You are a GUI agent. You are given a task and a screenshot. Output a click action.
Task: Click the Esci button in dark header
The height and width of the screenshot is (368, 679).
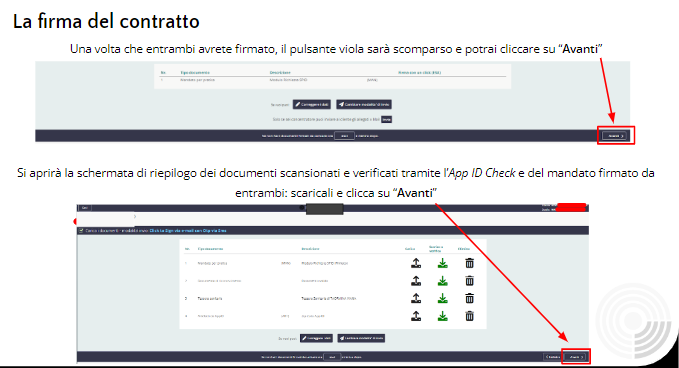tap(85, 208)
